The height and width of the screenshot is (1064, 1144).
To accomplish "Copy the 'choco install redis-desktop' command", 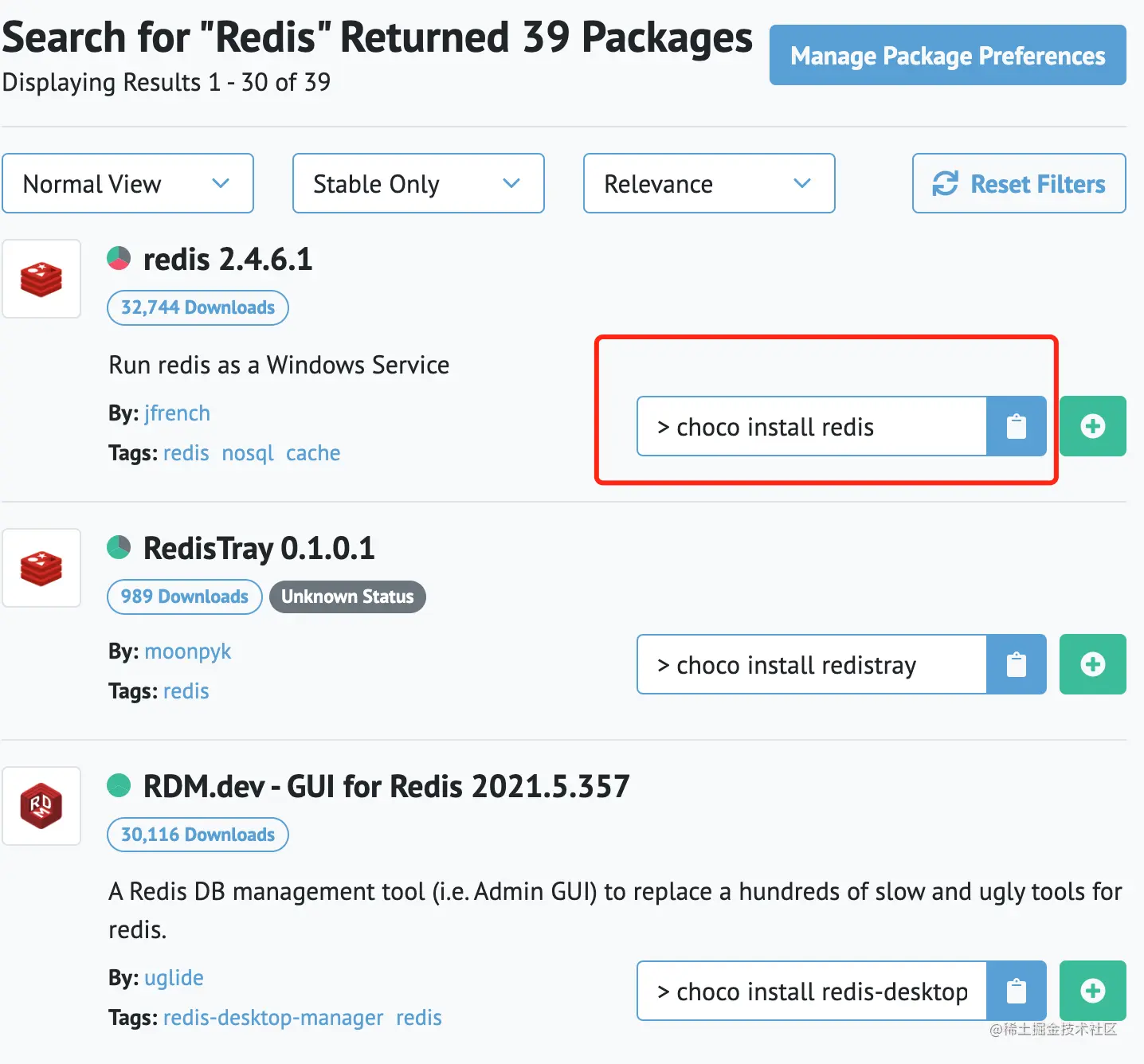I will click(x=1016, y=991).
